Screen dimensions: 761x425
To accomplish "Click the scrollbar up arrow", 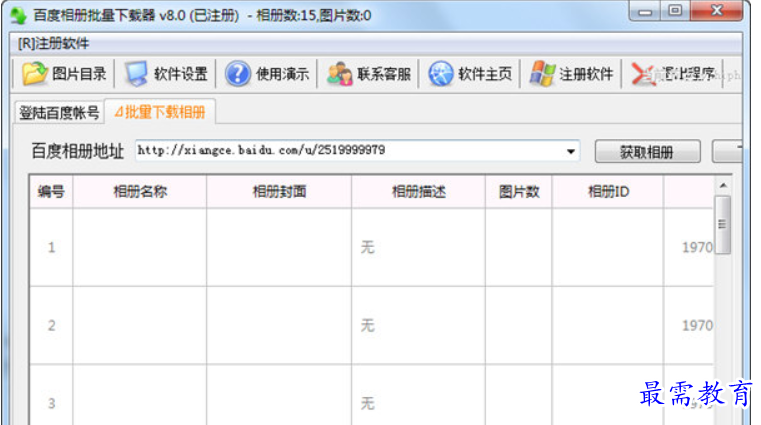I will (723, 185).
